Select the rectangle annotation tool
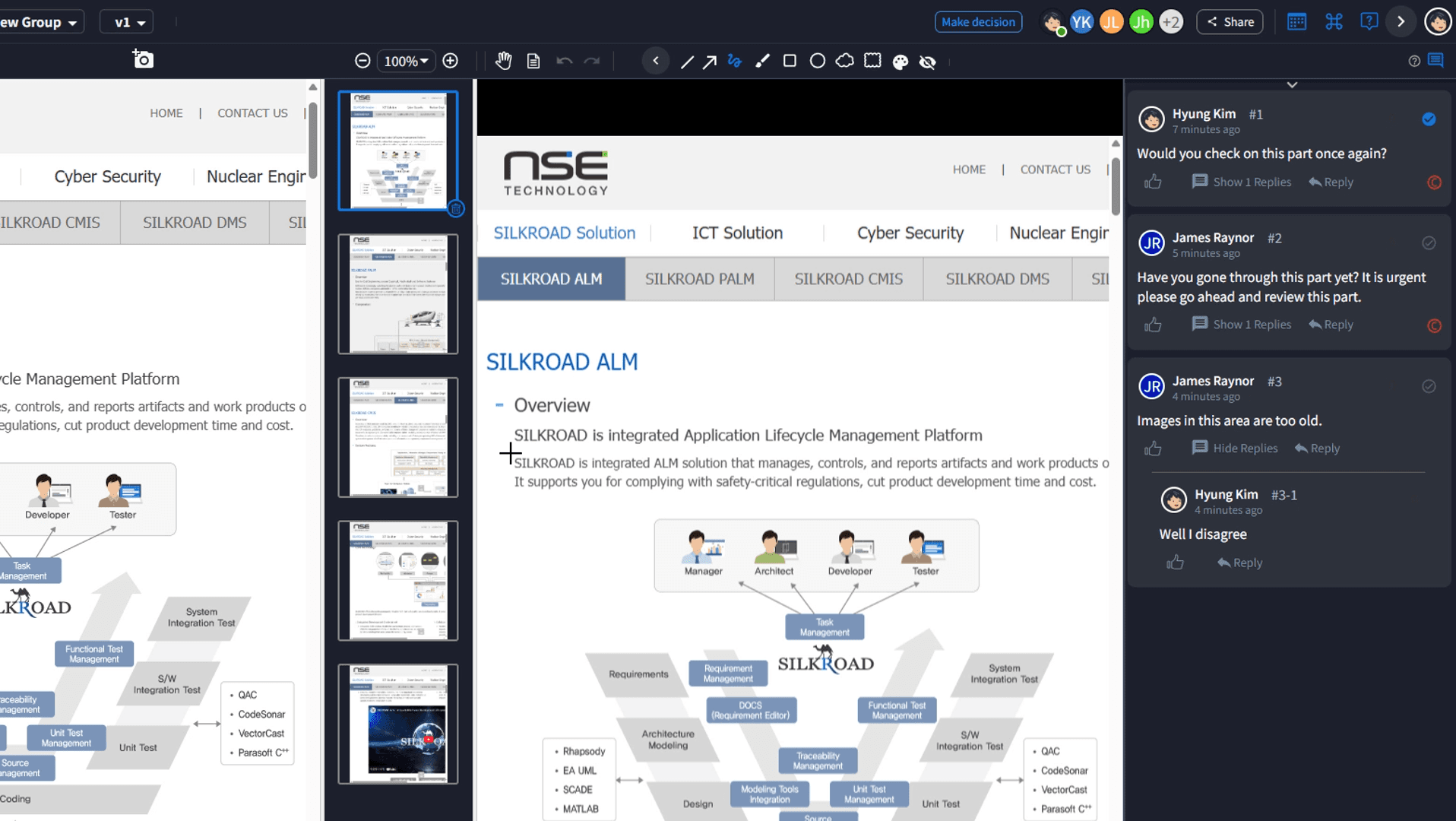This screenshot has width=1456, height=821. [790, 61]
